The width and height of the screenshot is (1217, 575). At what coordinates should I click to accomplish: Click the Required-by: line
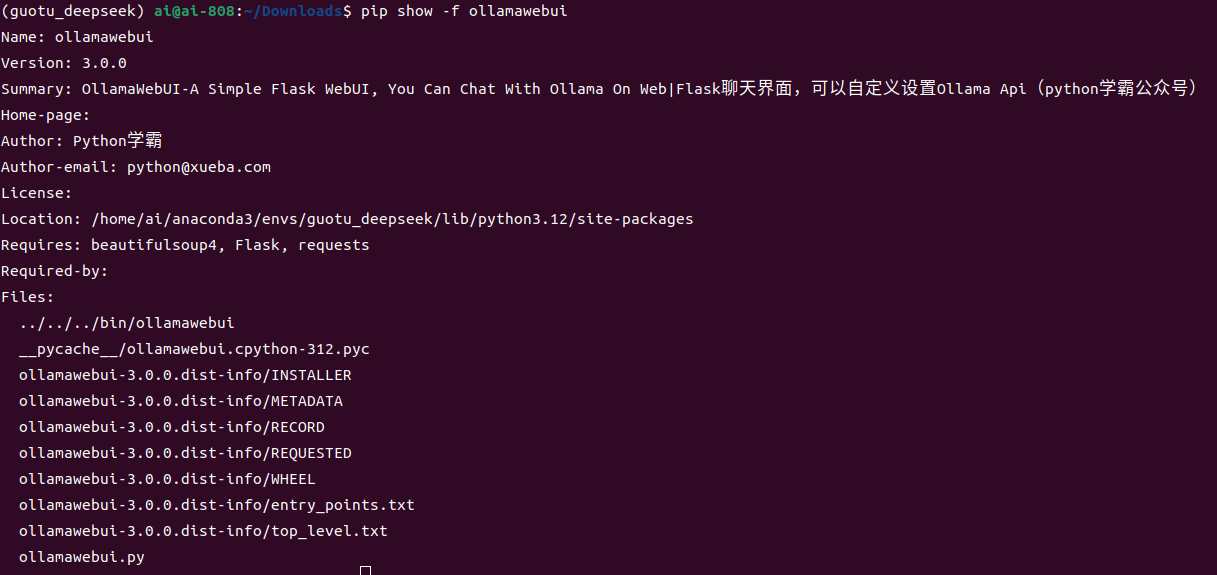[54, 271]
